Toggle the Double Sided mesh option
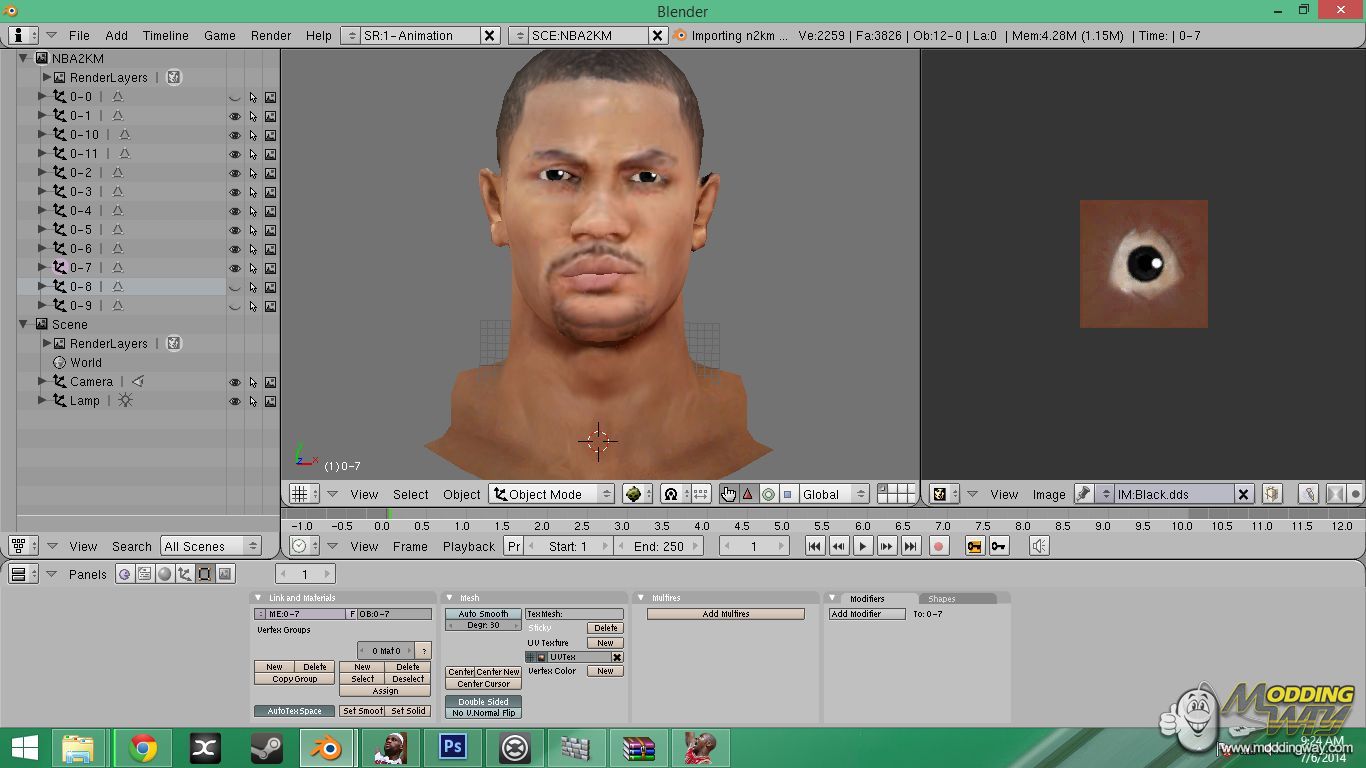 click(x=484, y=702)
